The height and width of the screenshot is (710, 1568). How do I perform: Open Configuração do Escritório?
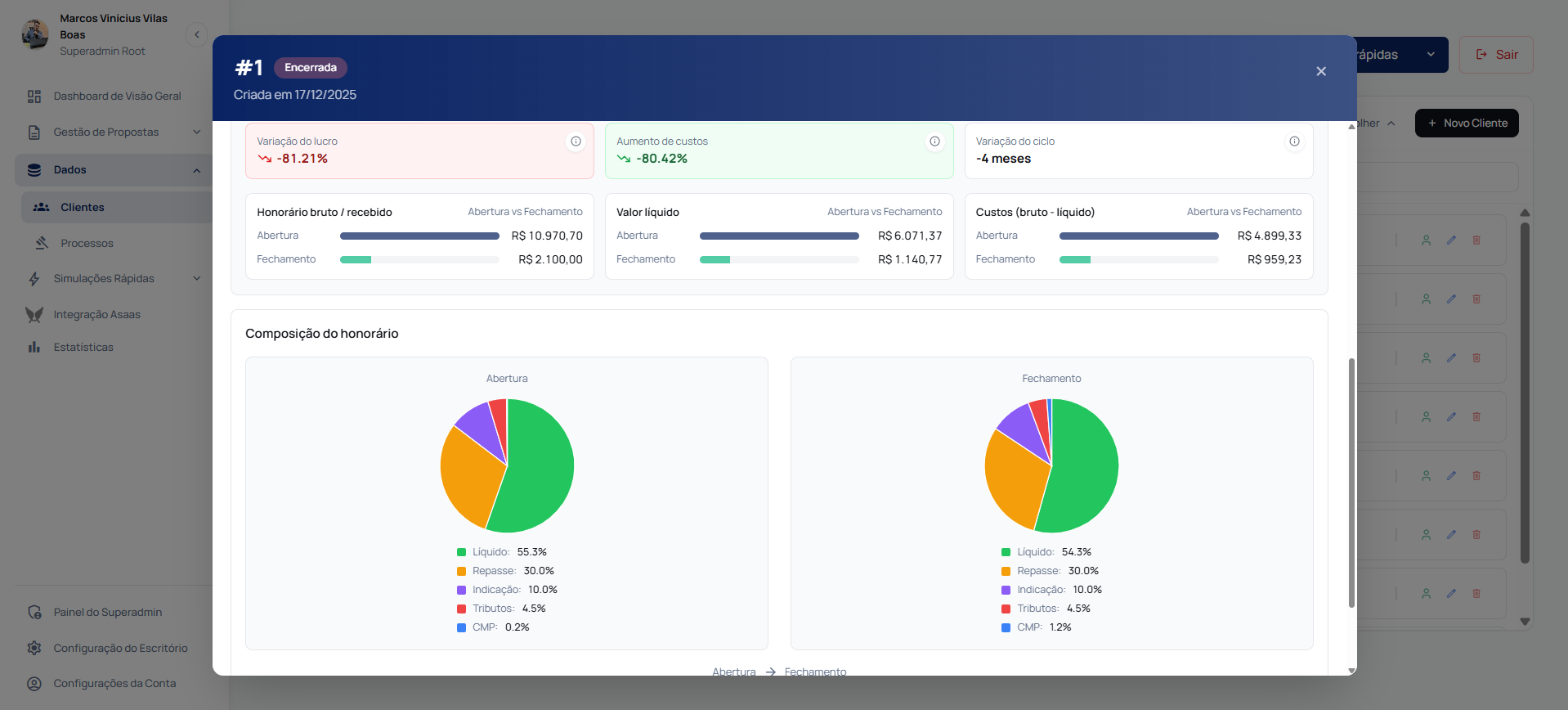pyautogui.click(x=120, y=649)
